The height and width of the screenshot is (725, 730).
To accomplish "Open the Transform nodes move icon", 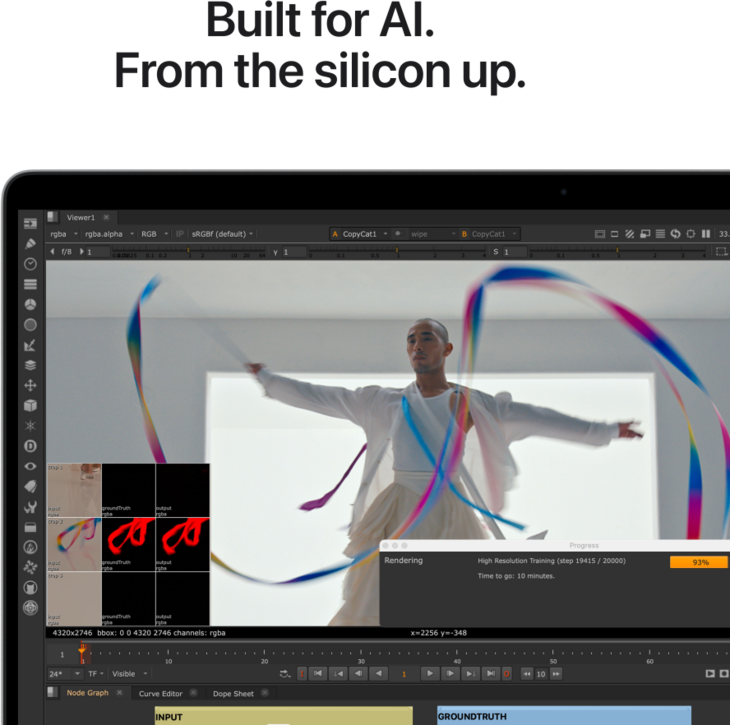I will pyautogui.click(x=30, y=385).
